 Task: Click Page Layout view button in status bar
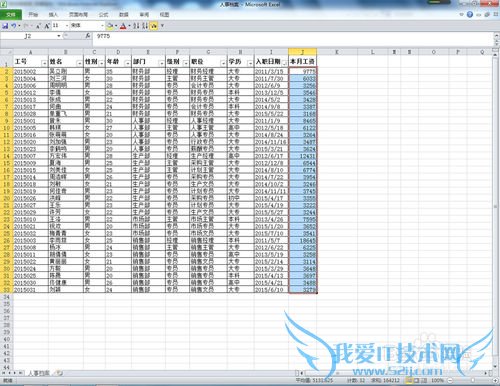point(417,380)
